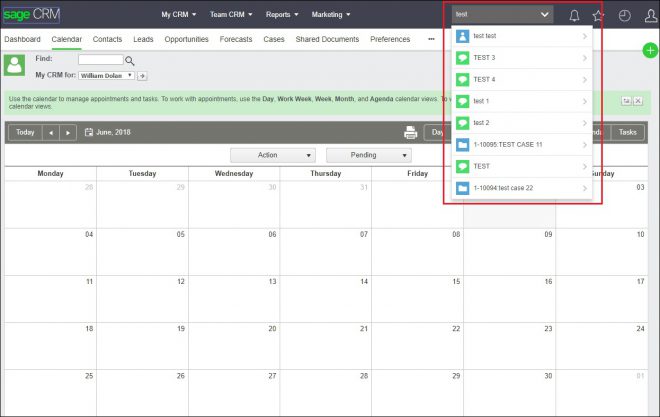Open recent items clock icon

click(625, 15)
